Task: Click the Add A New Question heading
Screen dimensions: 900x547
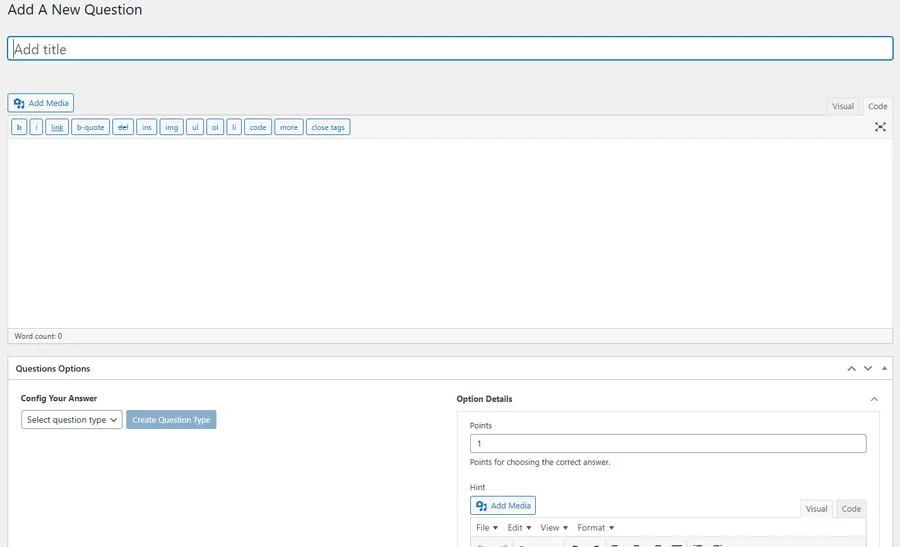Action: pos(75,10)
